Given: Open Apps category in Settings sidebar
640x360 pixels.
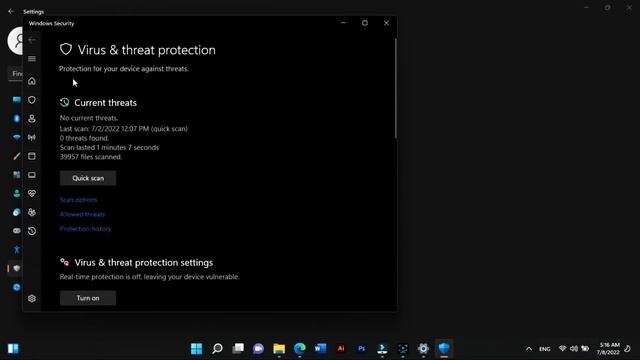Looking at the screenshot, I should point(16,175).
